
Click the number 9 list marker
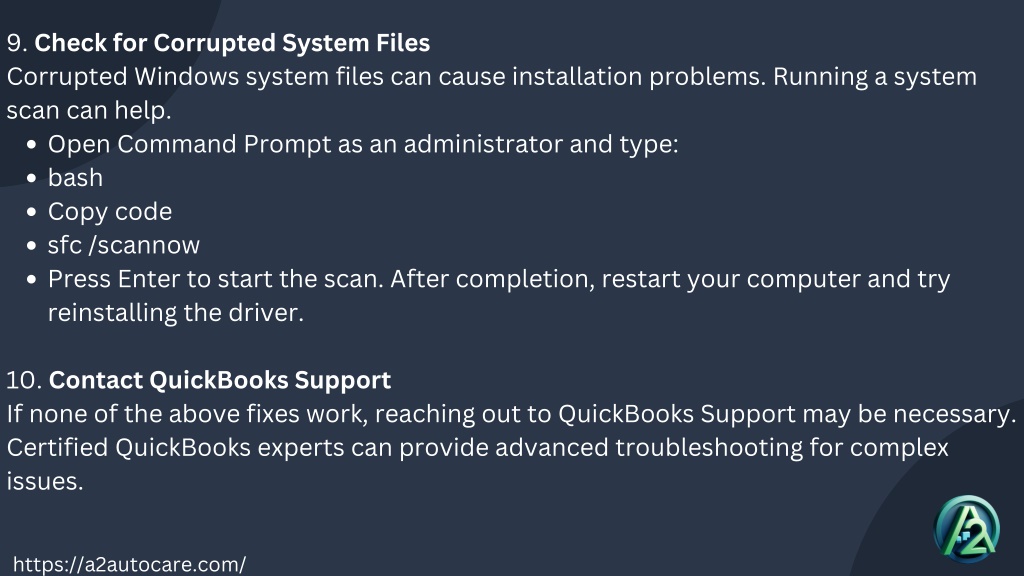[16, 44]
